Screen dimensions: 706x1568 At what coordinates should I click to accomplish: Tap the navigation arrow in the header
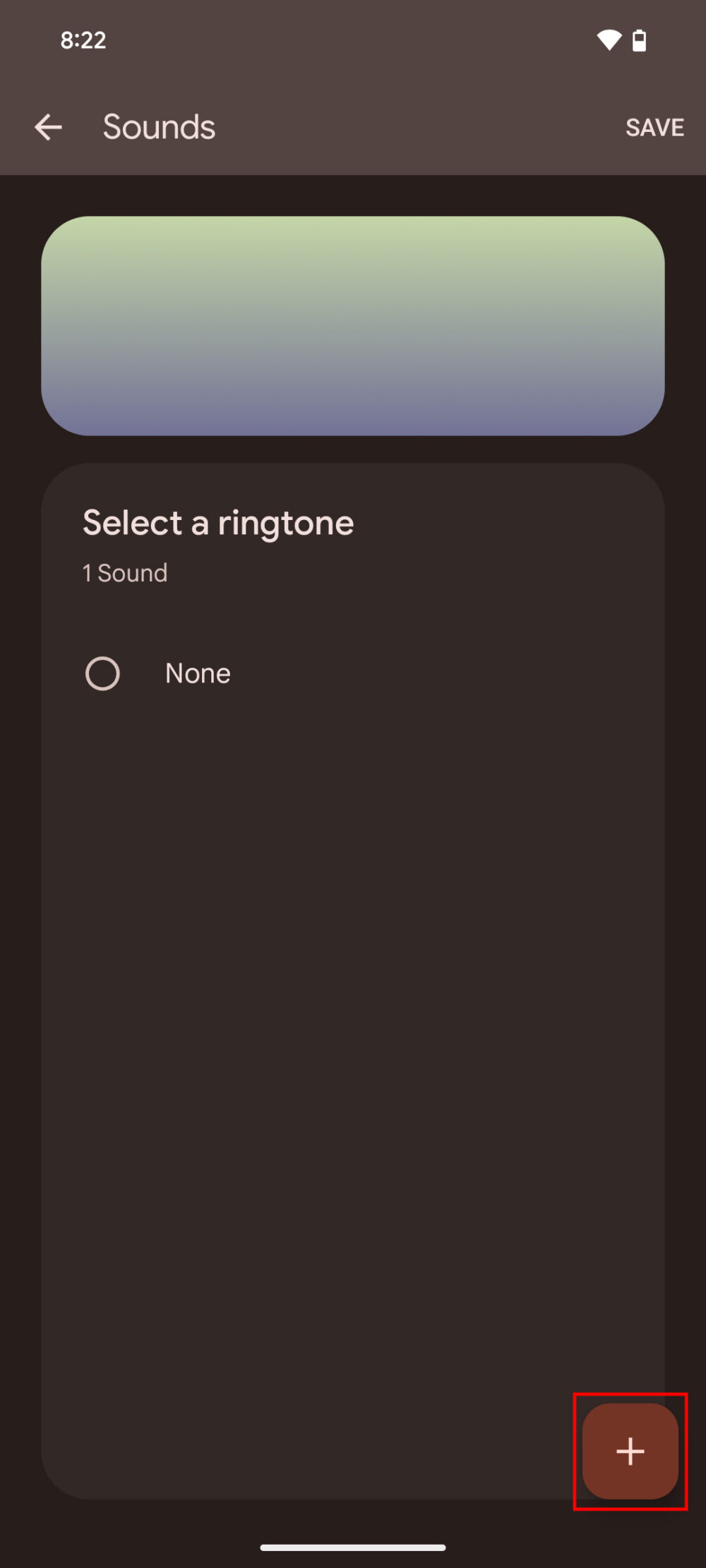(x=48, y=127)
